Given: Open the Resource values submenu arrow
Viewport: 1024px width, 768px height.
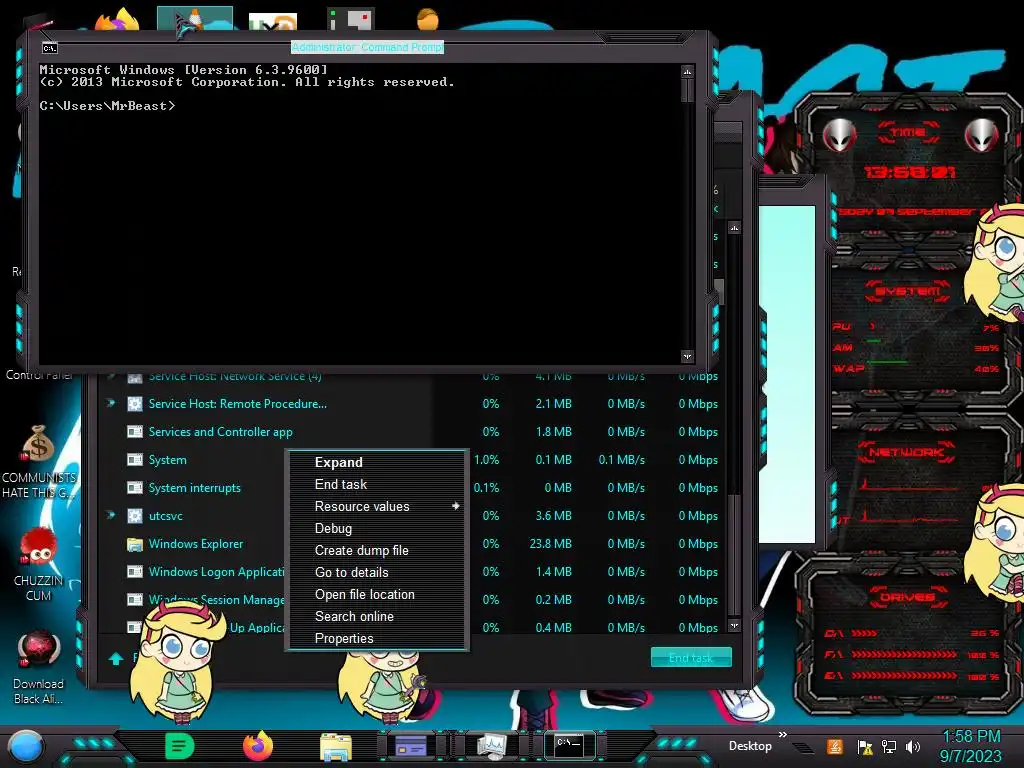Looking at the screenshot, I should 456,506.
